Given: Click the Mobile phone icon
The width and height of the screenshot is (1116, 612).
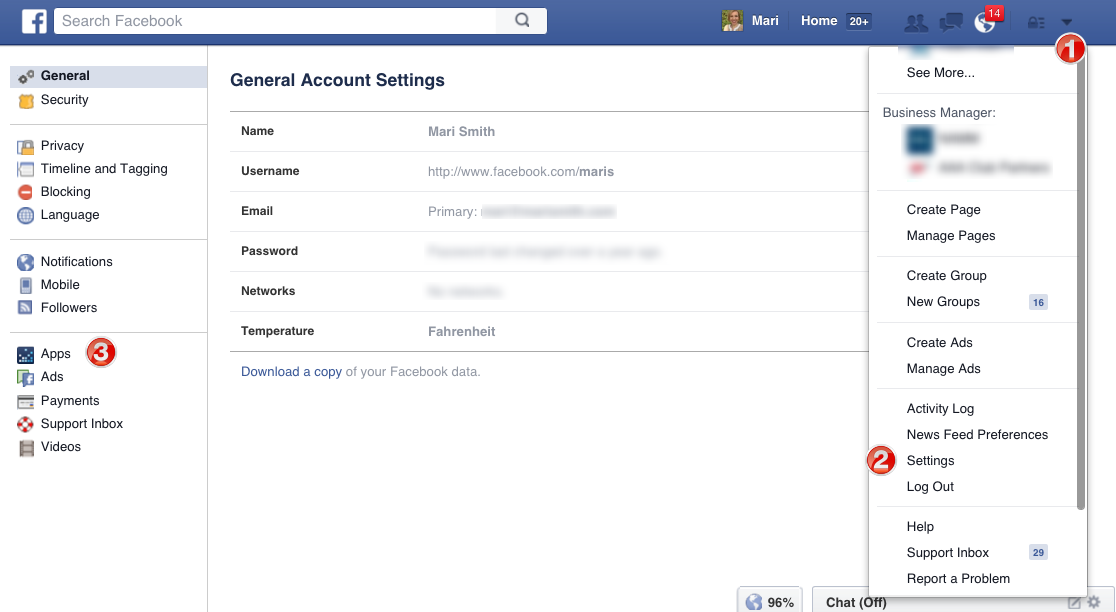Looking at the screenshot, I should coord(26,285).
